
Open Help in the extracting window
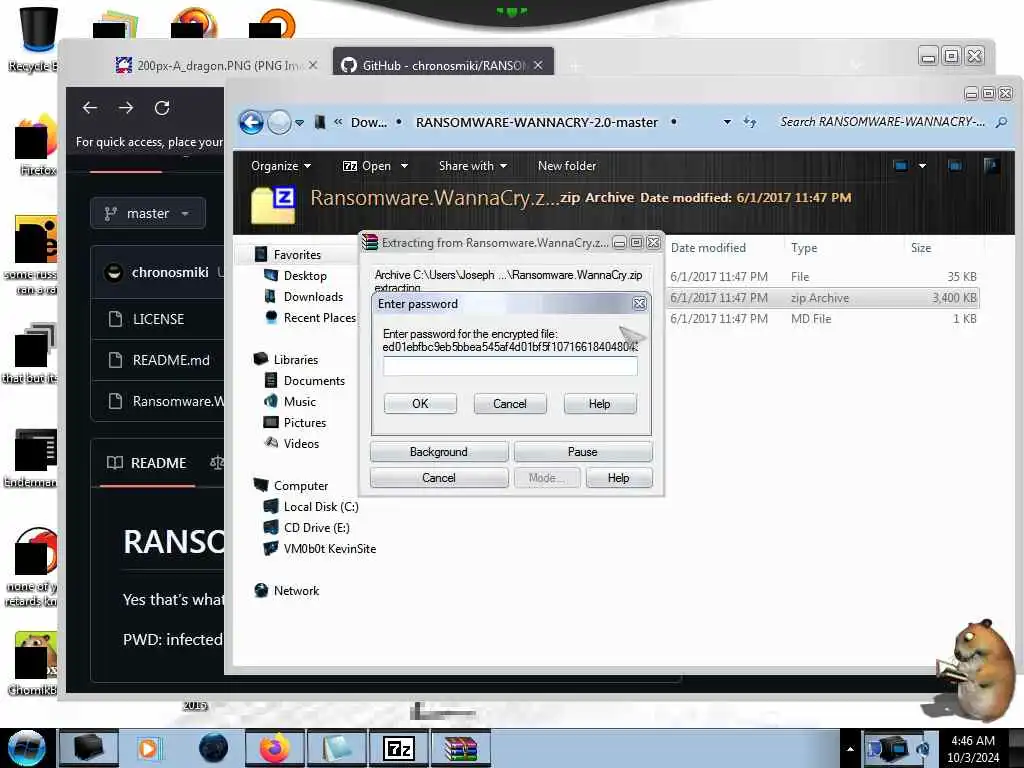[618, 478]
